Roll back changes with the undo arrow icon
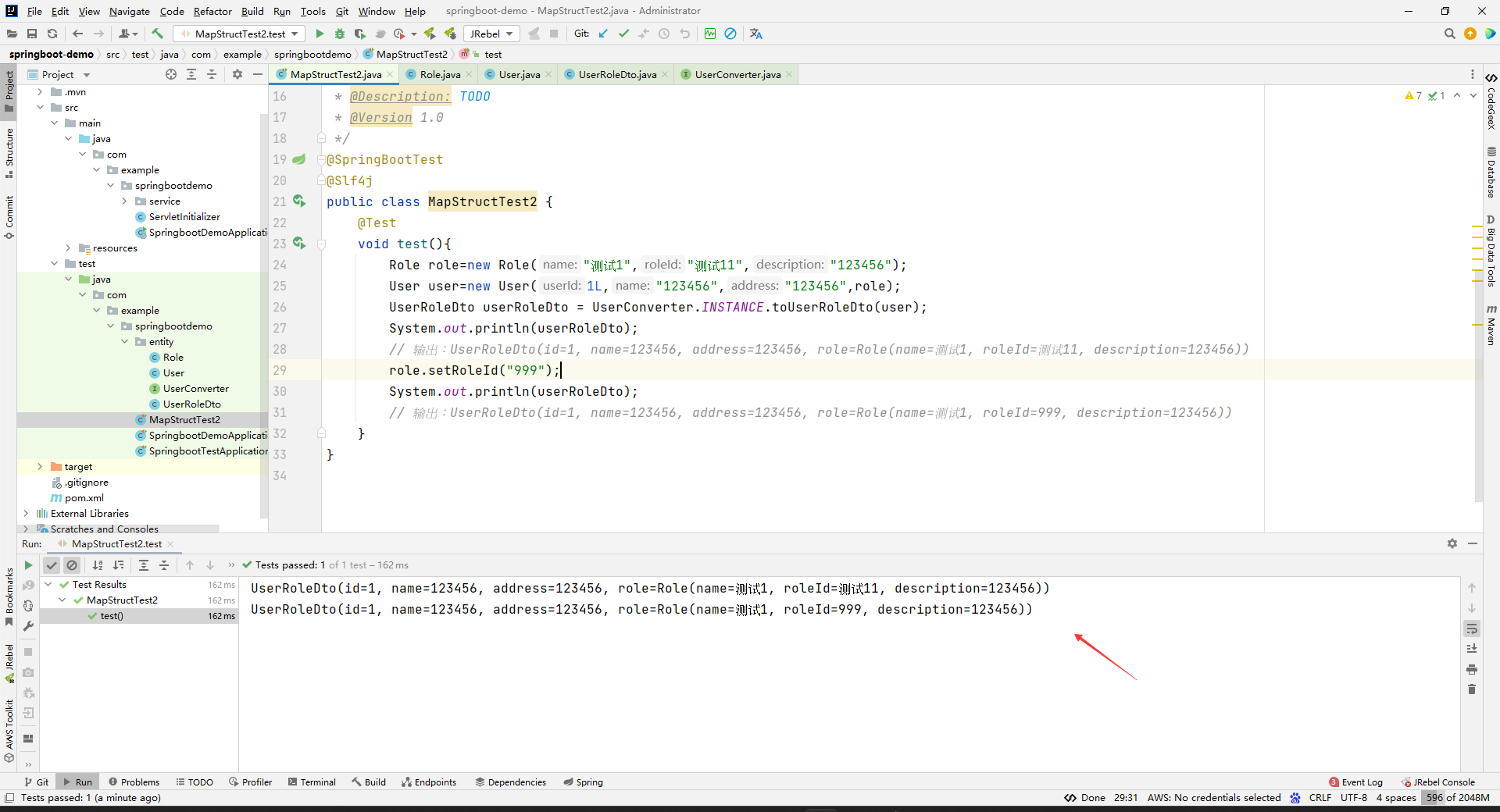This screenshot has height=812, width=1500. point(684,34)
